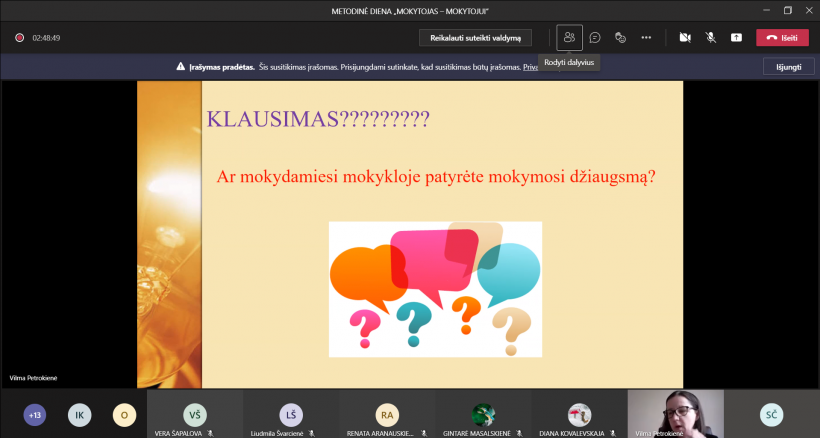The height and width of the screenshot is (438, 820).
Task: Open the meeting chat conversation
Action: point(595,38)
